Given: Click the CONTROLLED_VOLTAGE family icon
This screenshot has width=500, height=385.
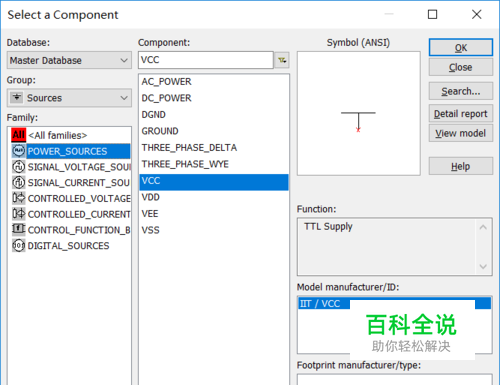Looking at the screenshot, I should pos(19,198).
